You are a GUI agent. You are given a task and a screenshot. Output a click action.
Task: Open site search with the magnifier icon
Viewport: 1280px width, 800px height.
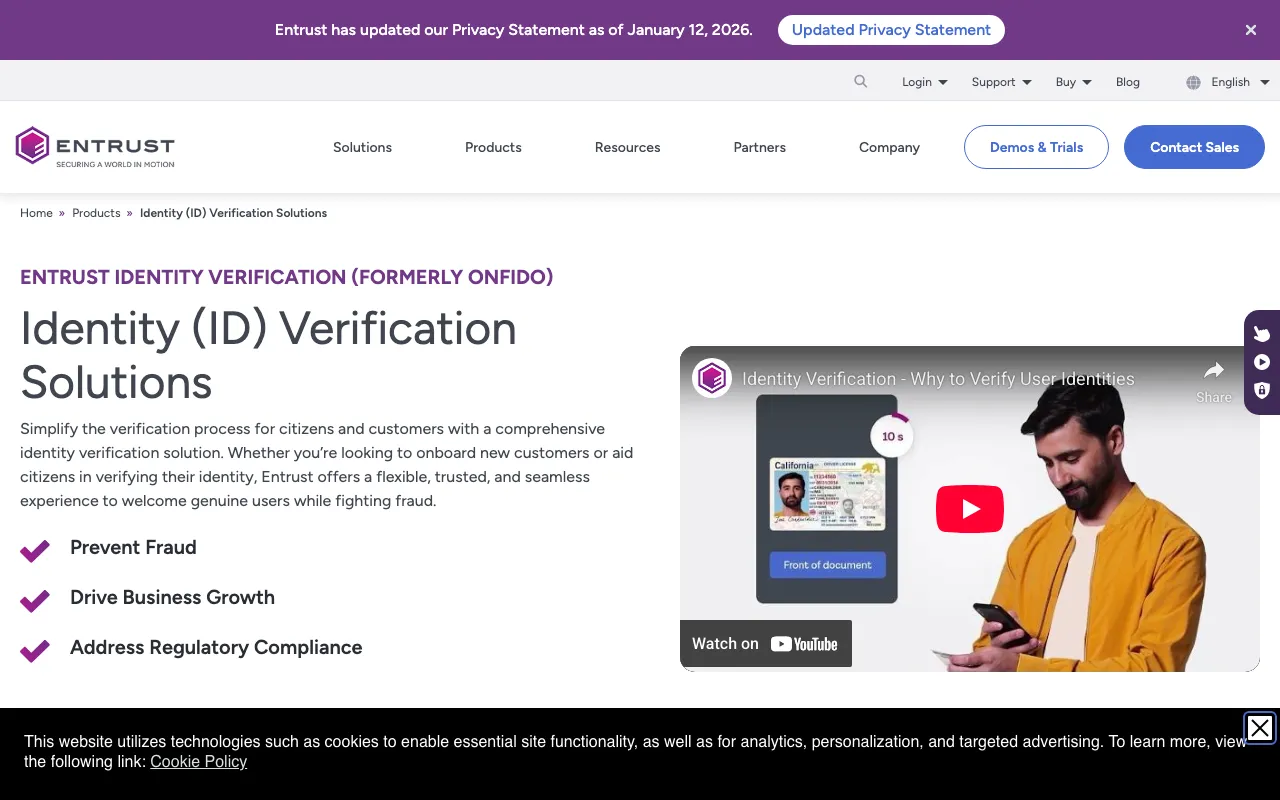860,81
